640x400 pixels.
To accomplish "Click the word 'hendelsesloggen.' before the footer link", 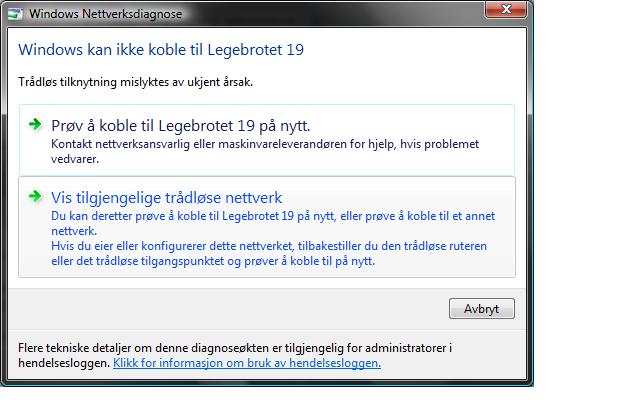I will click(64, 363).
